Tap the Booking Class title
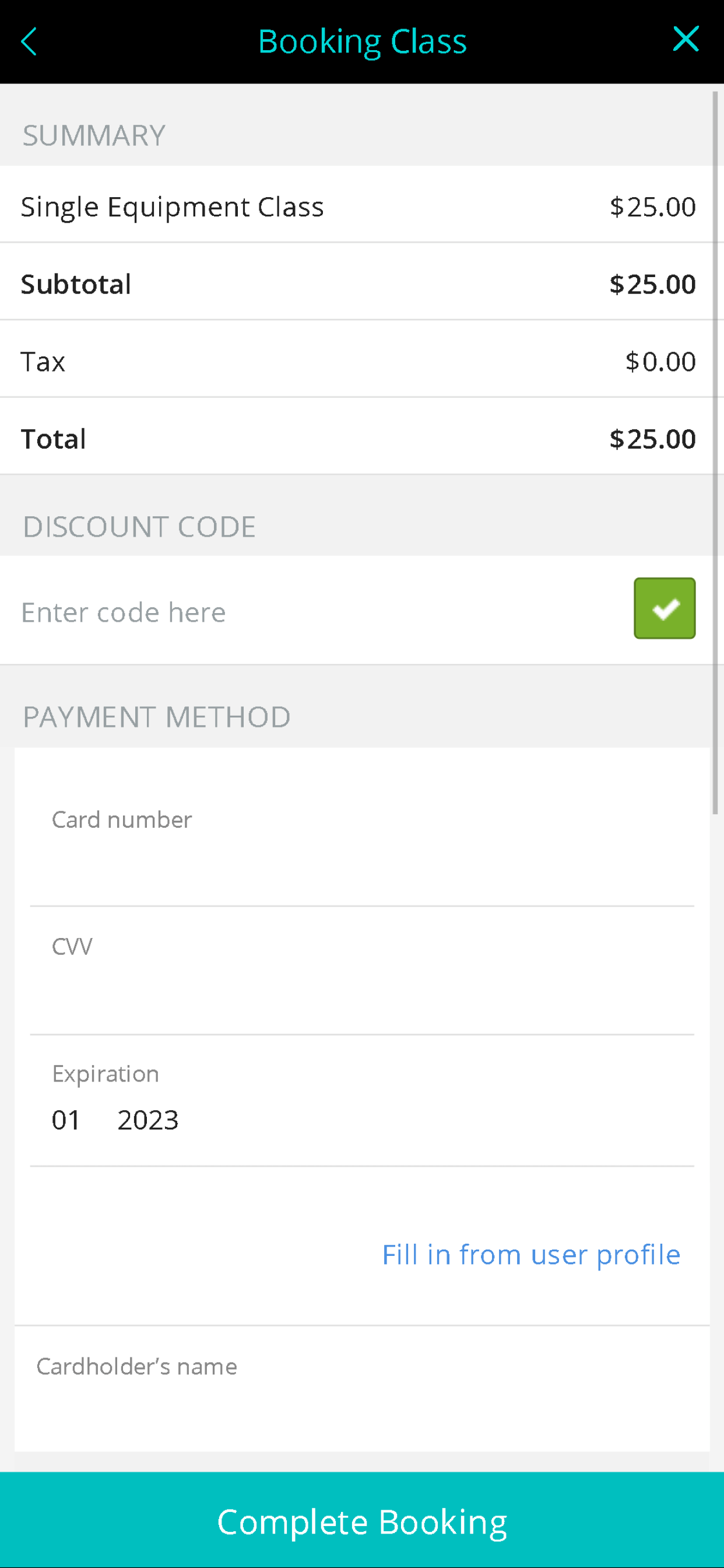 click(362, 42)
